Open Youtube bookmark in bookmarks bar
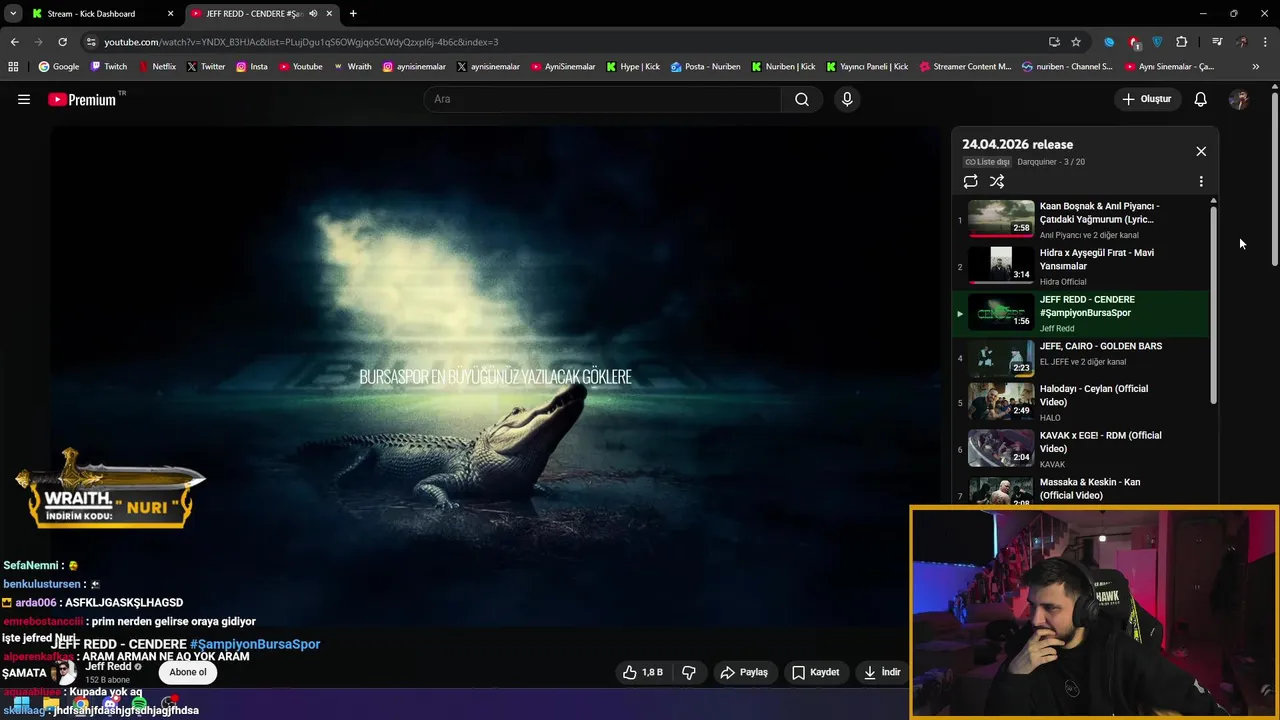The height and width of the screenshot is (720, 1280). pyautogui.click(x=301, y=67)
